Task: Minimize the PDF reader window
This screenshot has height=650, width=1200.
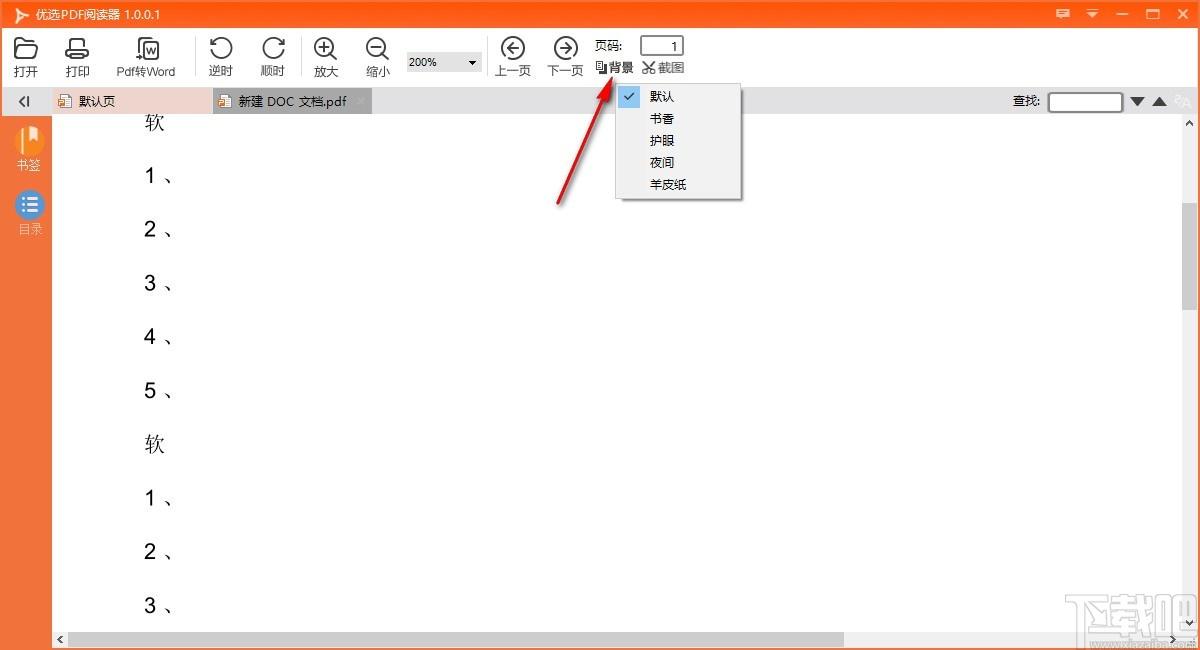Action: tap(1123, 14)
